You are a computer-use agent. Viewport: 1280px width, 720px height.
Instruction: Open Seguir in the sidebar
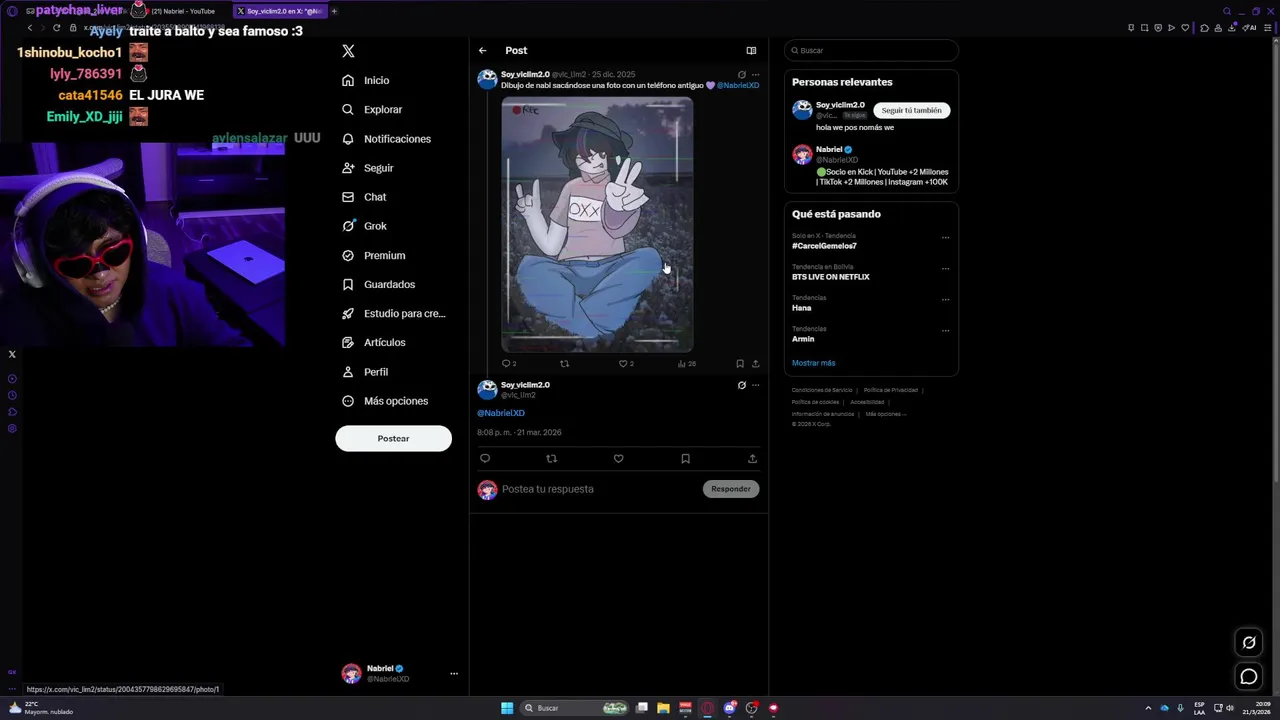[x=368, y=168]
